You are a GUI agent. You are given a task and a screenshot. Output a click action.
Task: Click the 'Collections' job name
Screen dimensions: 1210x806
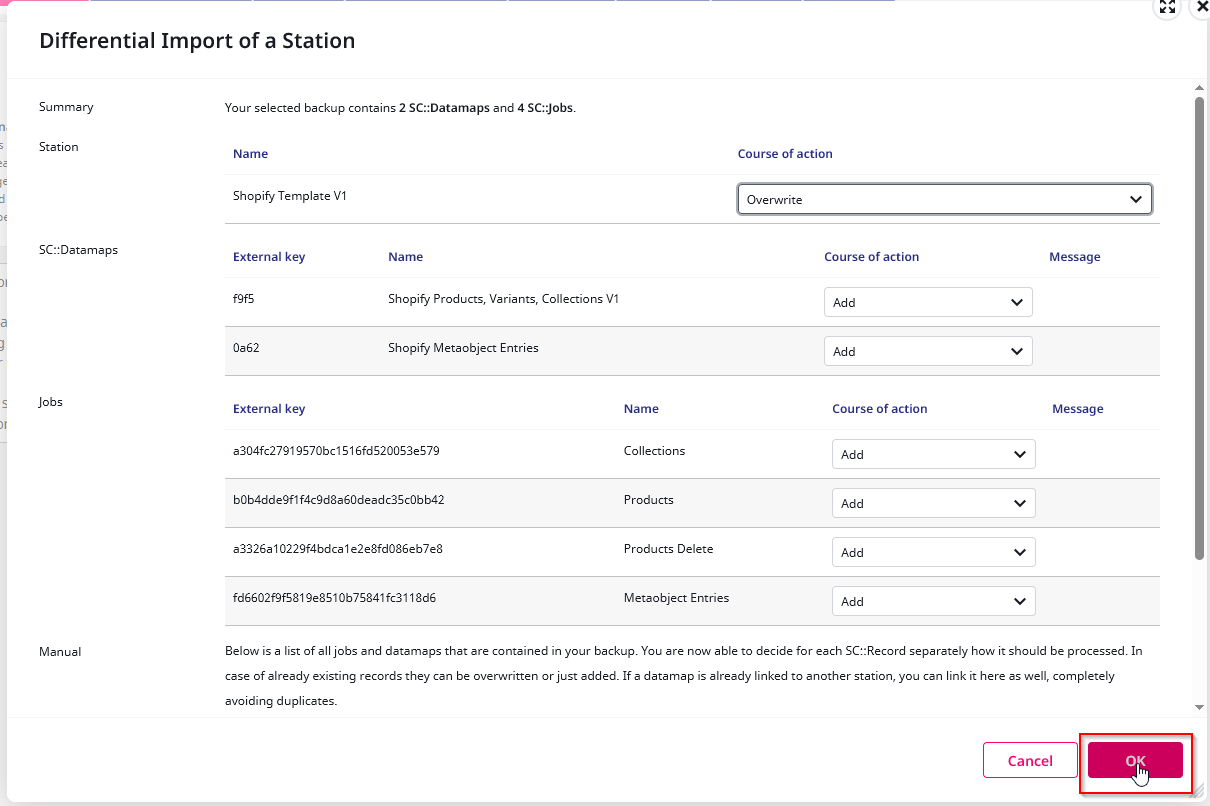tap(654, 451)
